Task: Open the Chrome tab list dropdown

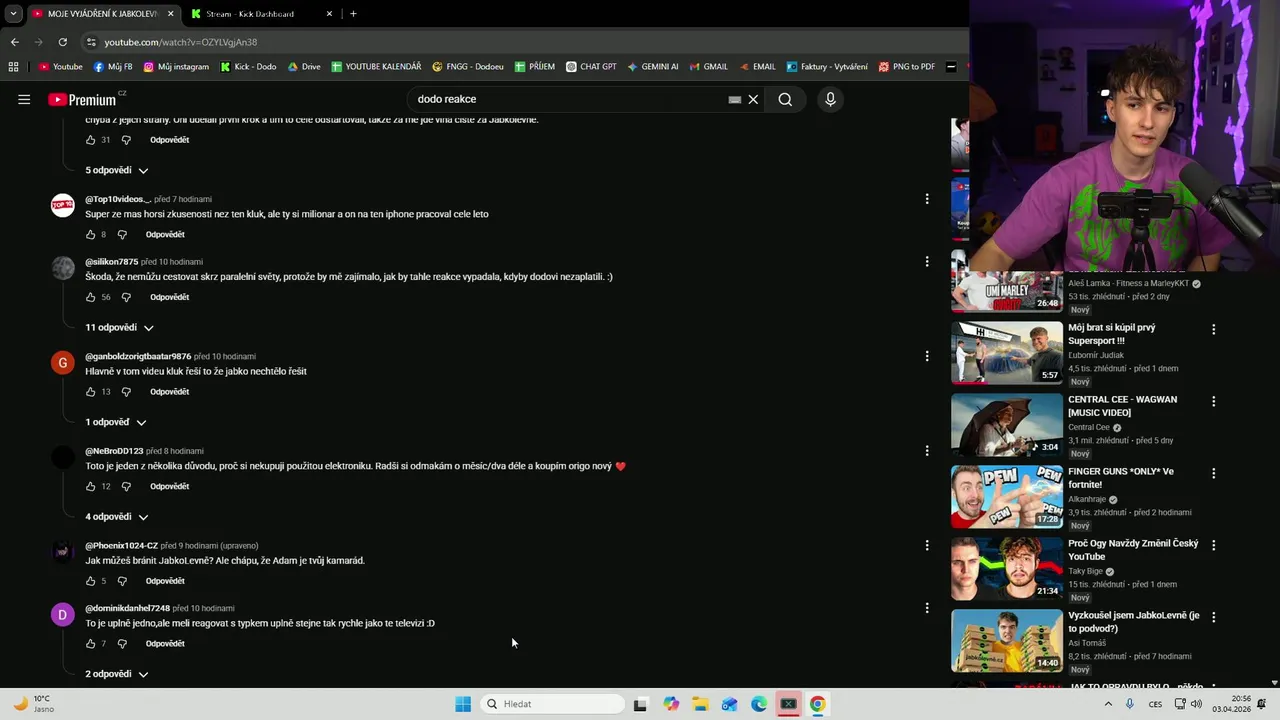Action: [13, 14]
